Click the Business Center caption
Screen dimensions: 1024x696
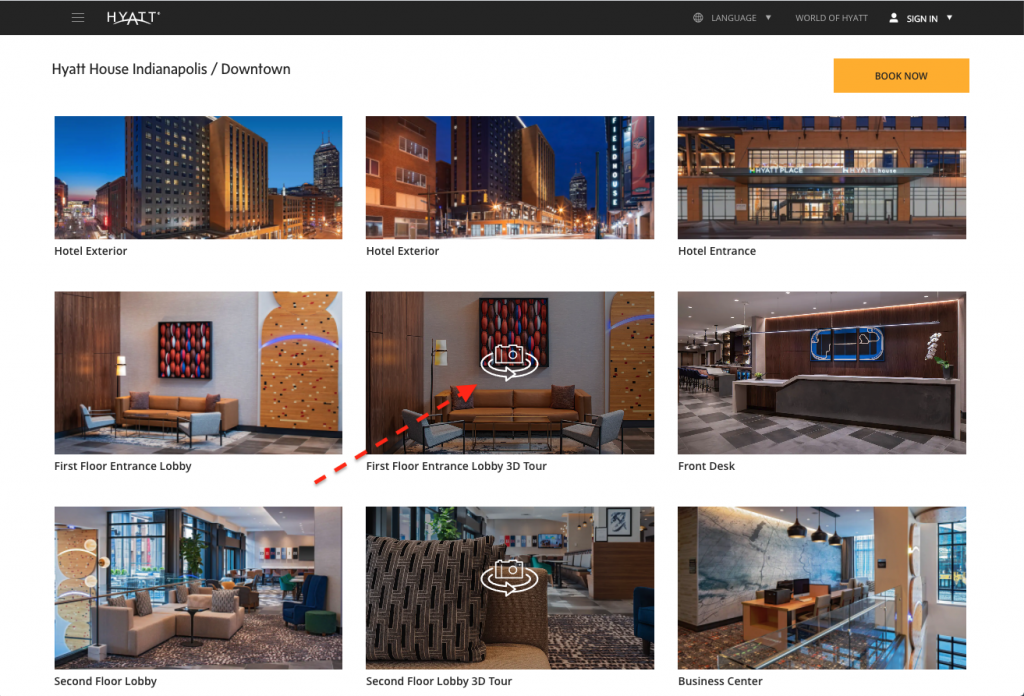pos(720,681)
